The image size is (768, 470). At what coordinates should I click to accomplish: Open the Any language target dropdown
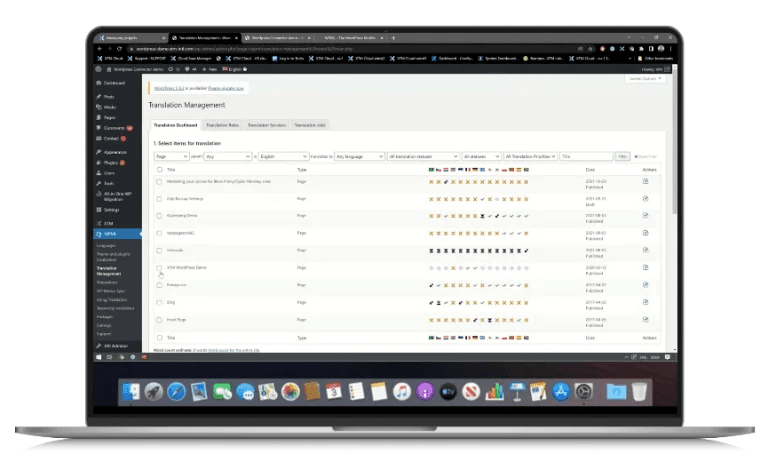tap(359, 157)
